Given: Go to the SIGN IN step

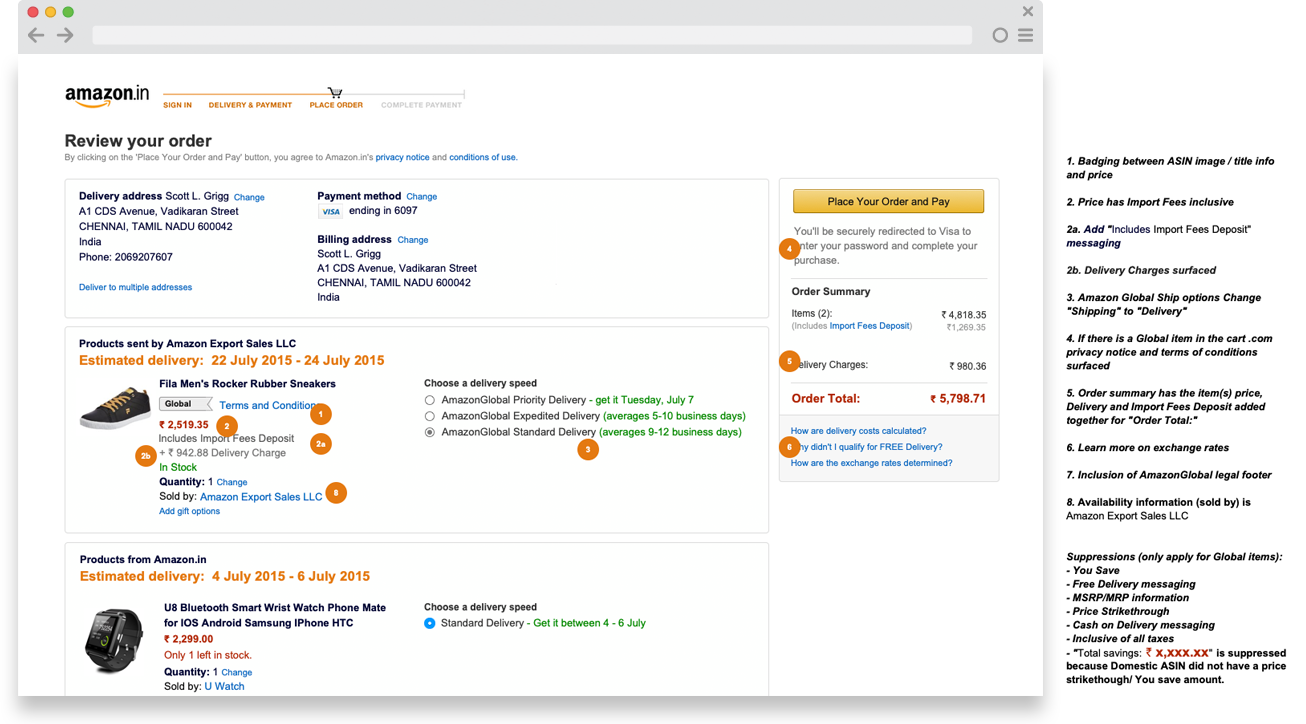Looking at the screenshot, I should [x=177, y=105].
